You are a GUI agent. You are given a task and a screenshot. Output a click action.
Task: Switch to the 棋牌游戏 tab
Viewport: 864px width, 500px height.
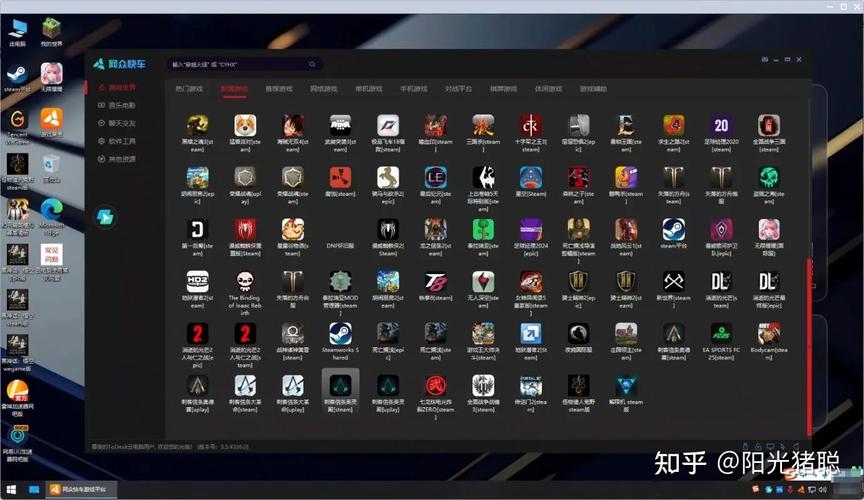tap(504, 88)
